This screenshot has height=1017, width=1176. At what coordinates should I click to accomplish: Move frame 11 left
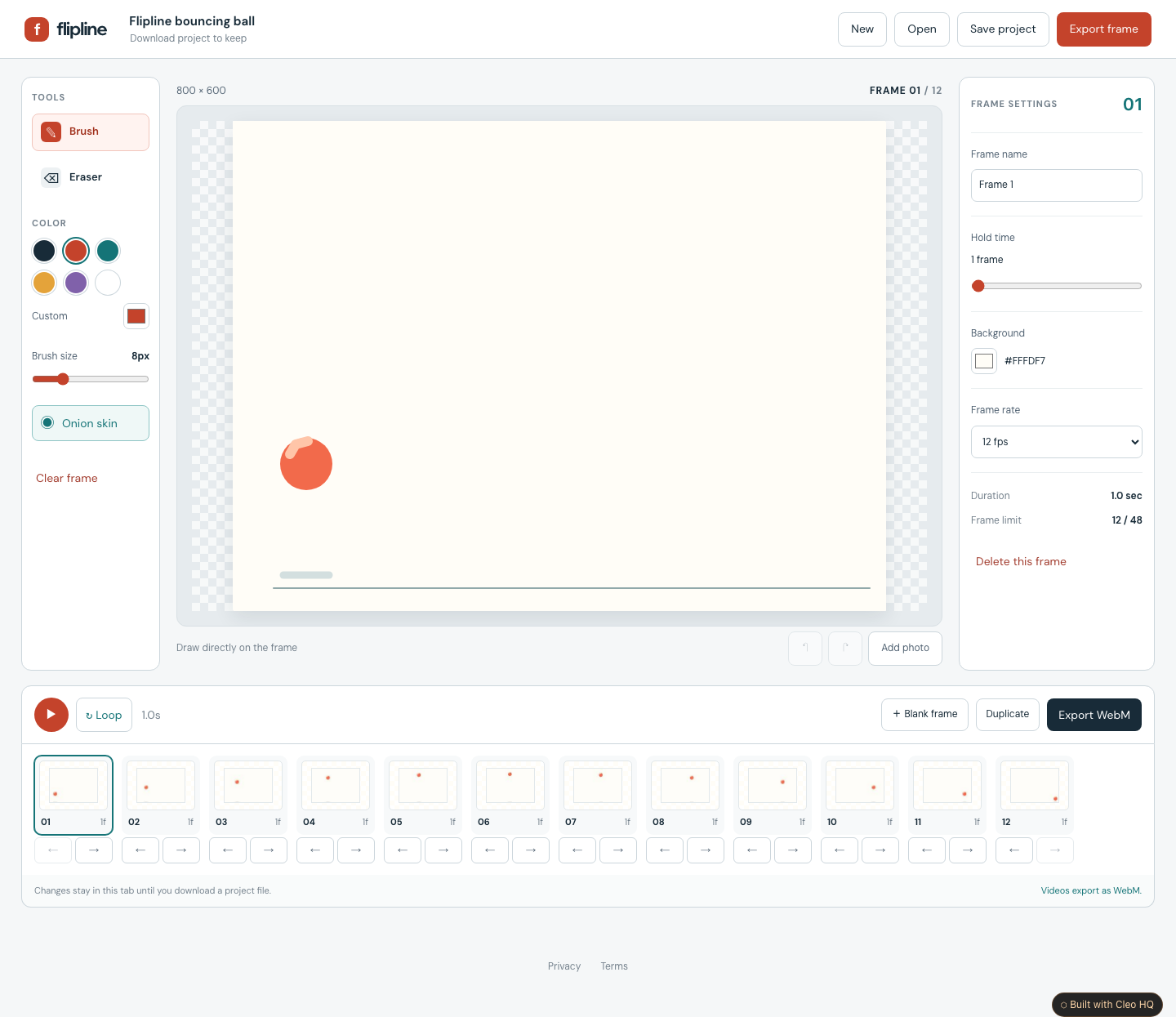(x=927, y=850)
